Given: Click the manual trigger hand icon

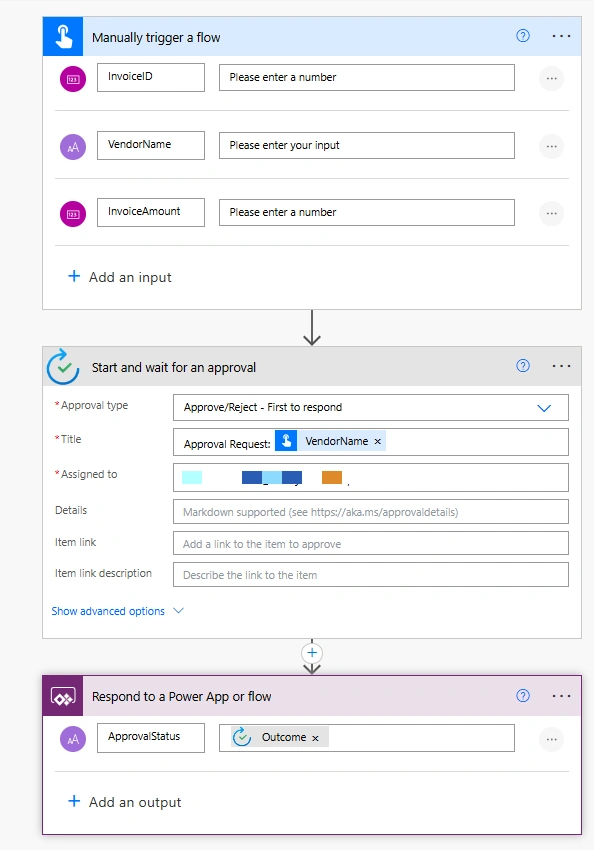Looking at the screenshot, I should click(63, 36).
